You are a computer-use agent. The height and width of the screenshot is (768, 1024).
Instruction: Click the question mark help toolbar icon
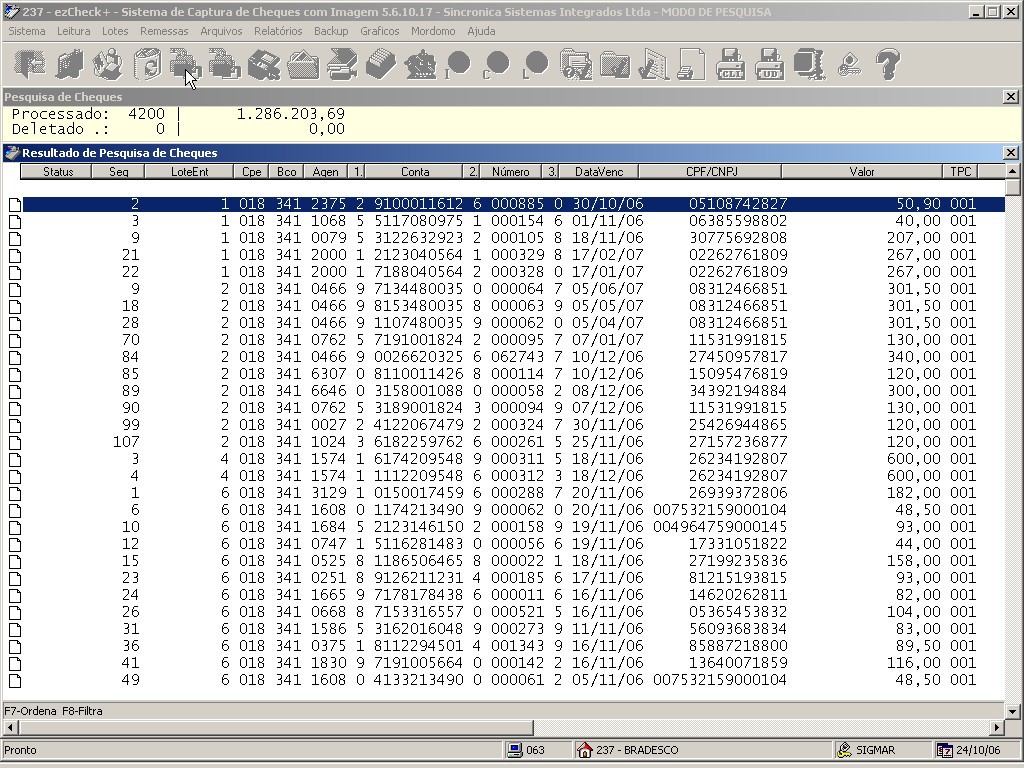tap(888, 64)
